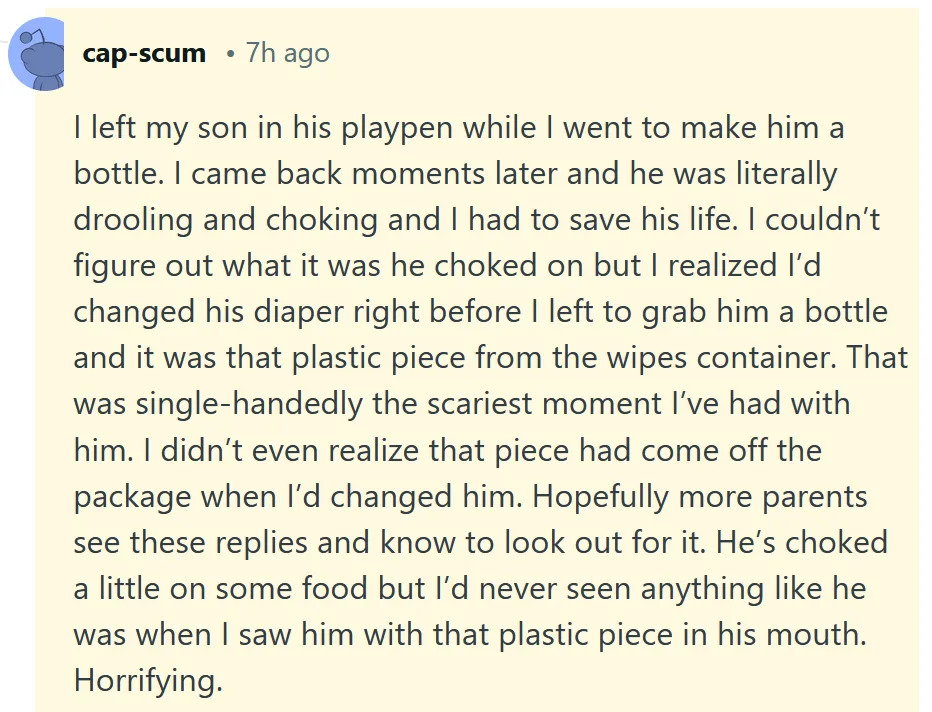Click the word "Horrifying." ending the comment
Screen dimensions: 932x712
(x=147, y=681)
